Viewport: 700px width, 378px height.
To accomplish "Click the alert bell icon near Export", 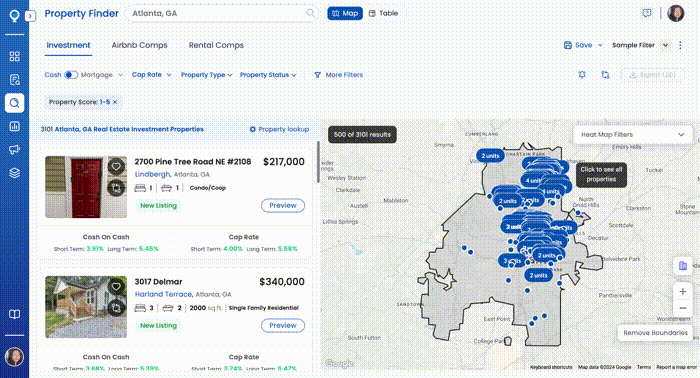I will [582, 75].
